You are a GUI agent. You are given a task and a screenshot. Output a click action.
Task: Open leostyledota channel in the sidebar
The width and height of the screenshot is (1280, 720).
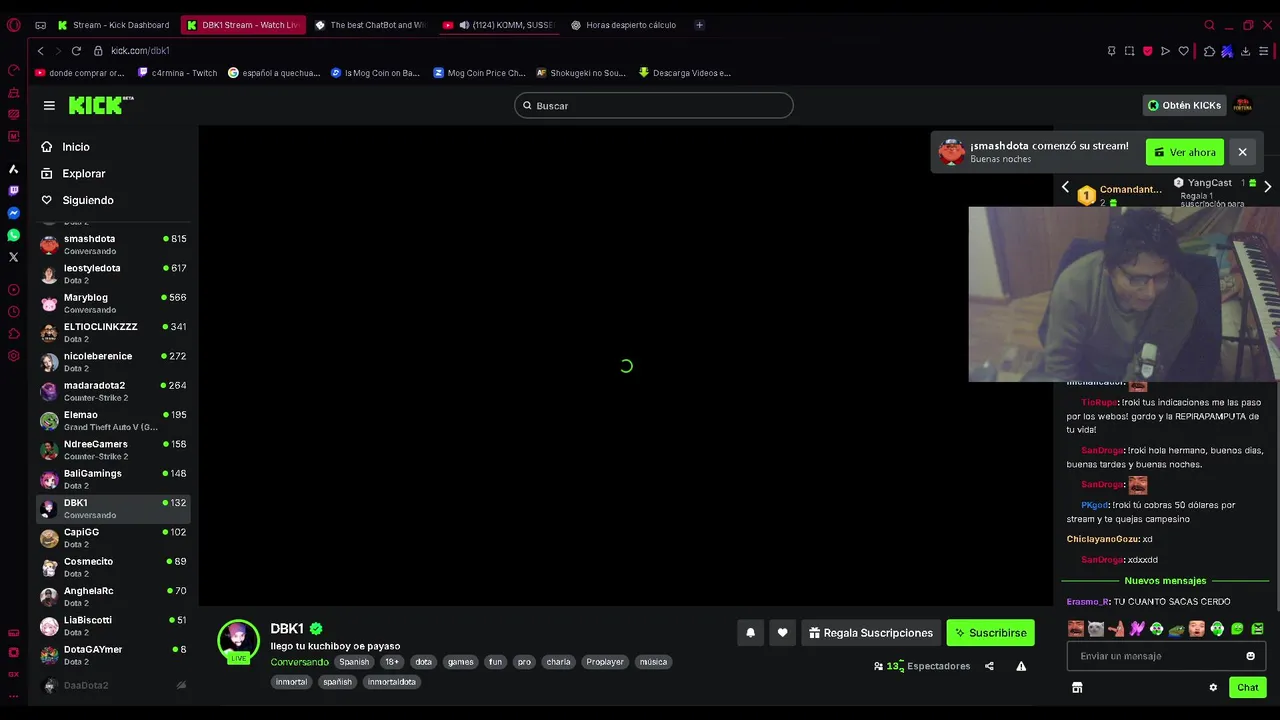113,274
